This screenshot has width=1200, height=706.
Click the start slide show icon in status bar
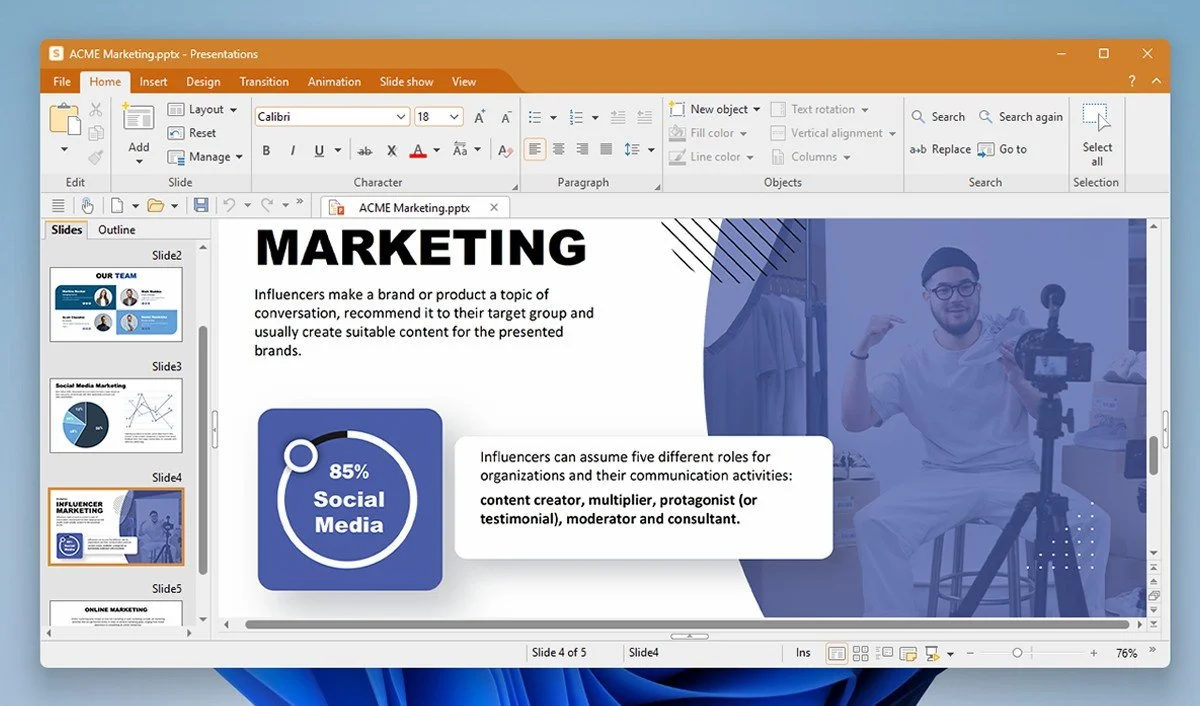933,653
